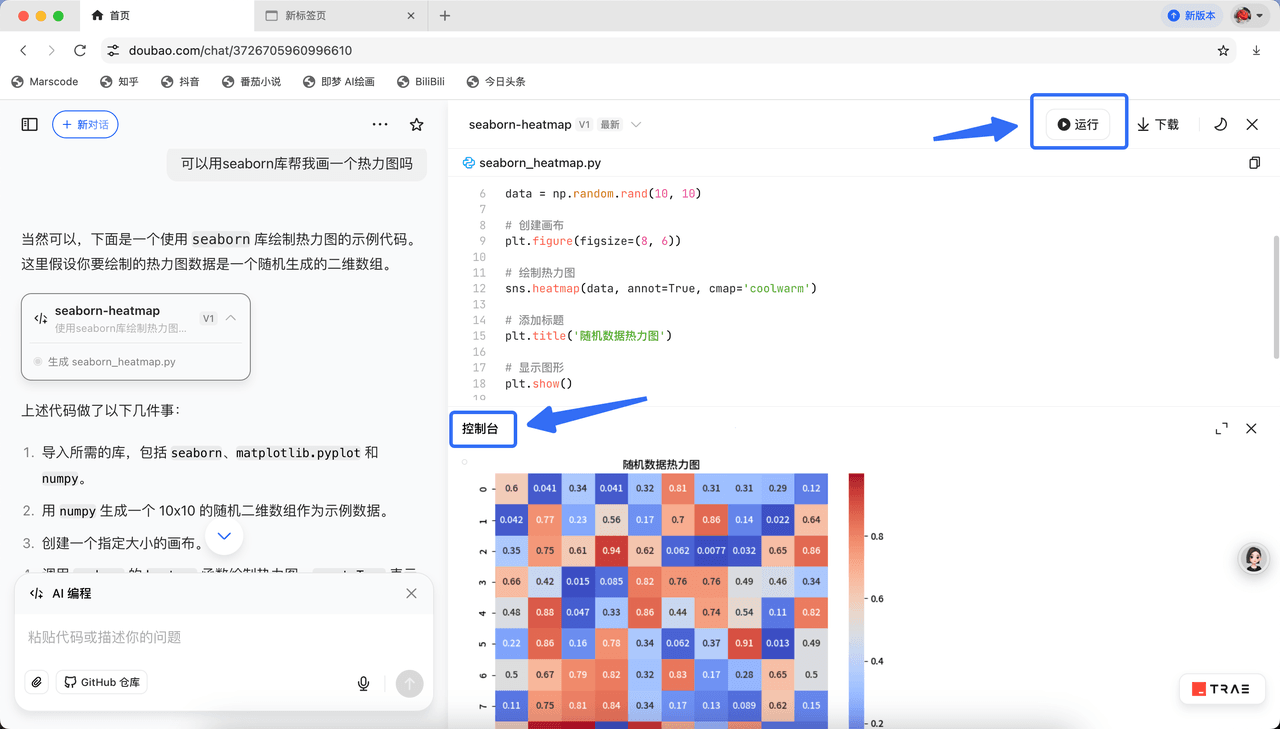Focus the 粘贴代码或描述你的问题 input field
Screen dimensions: 1280x729
[x=200, y=638]
